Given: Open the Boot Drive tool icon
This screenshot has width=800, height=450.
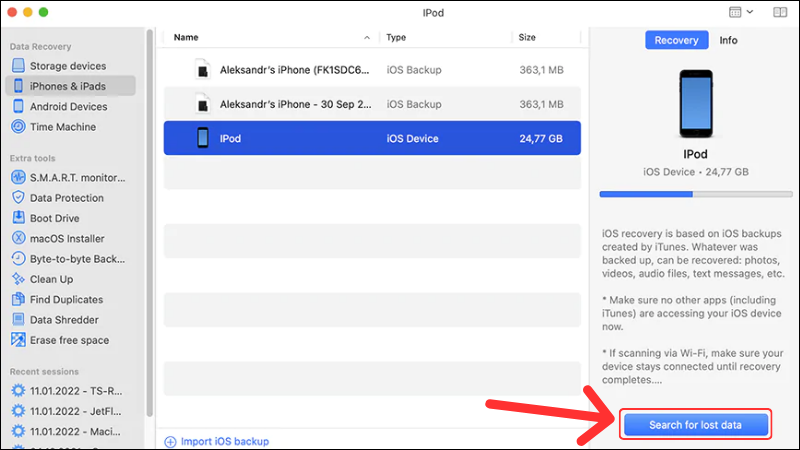Looking at the screenshot, I should (x=18, y=218).
